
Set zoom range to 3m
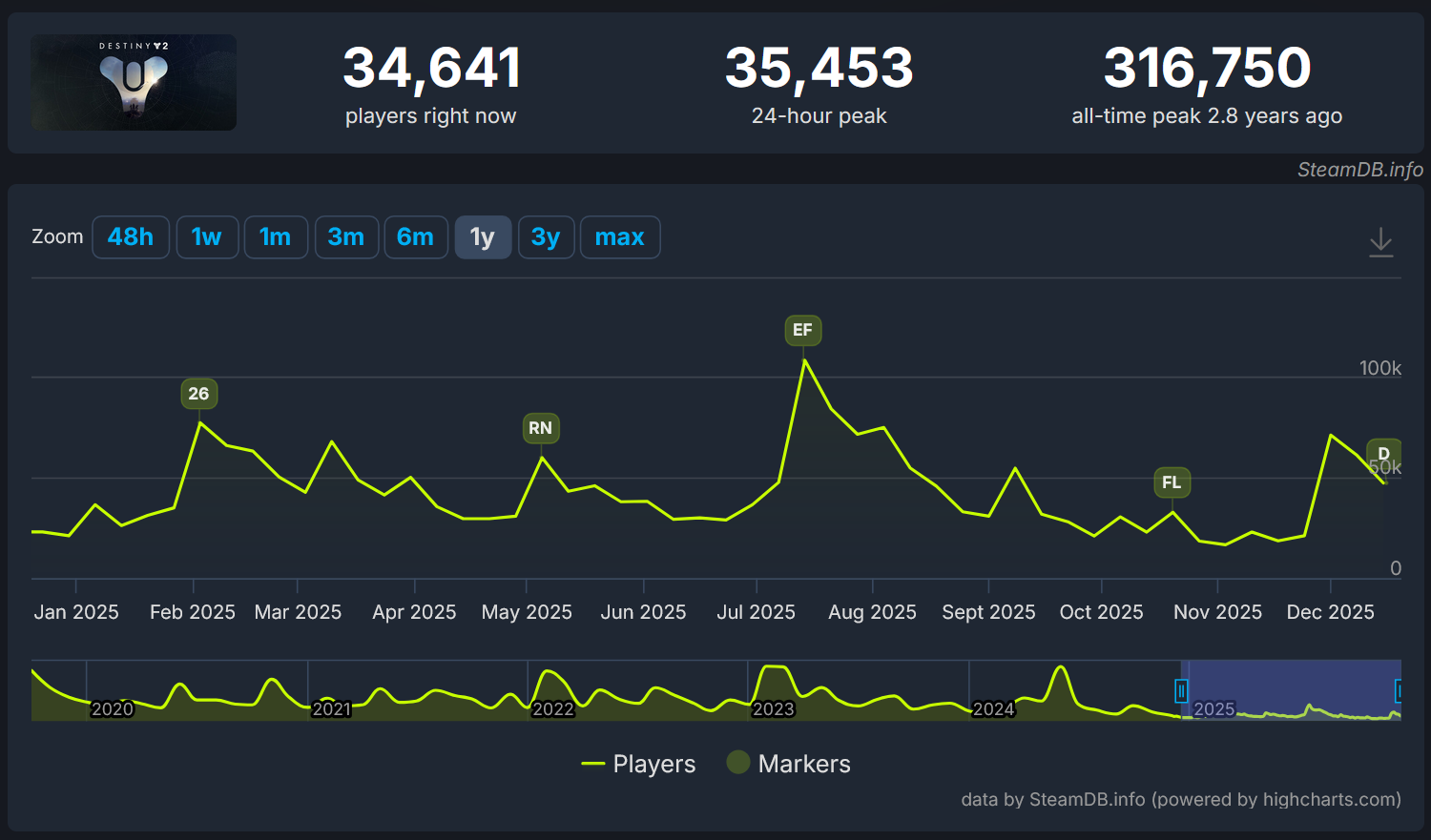pos(346,237)
